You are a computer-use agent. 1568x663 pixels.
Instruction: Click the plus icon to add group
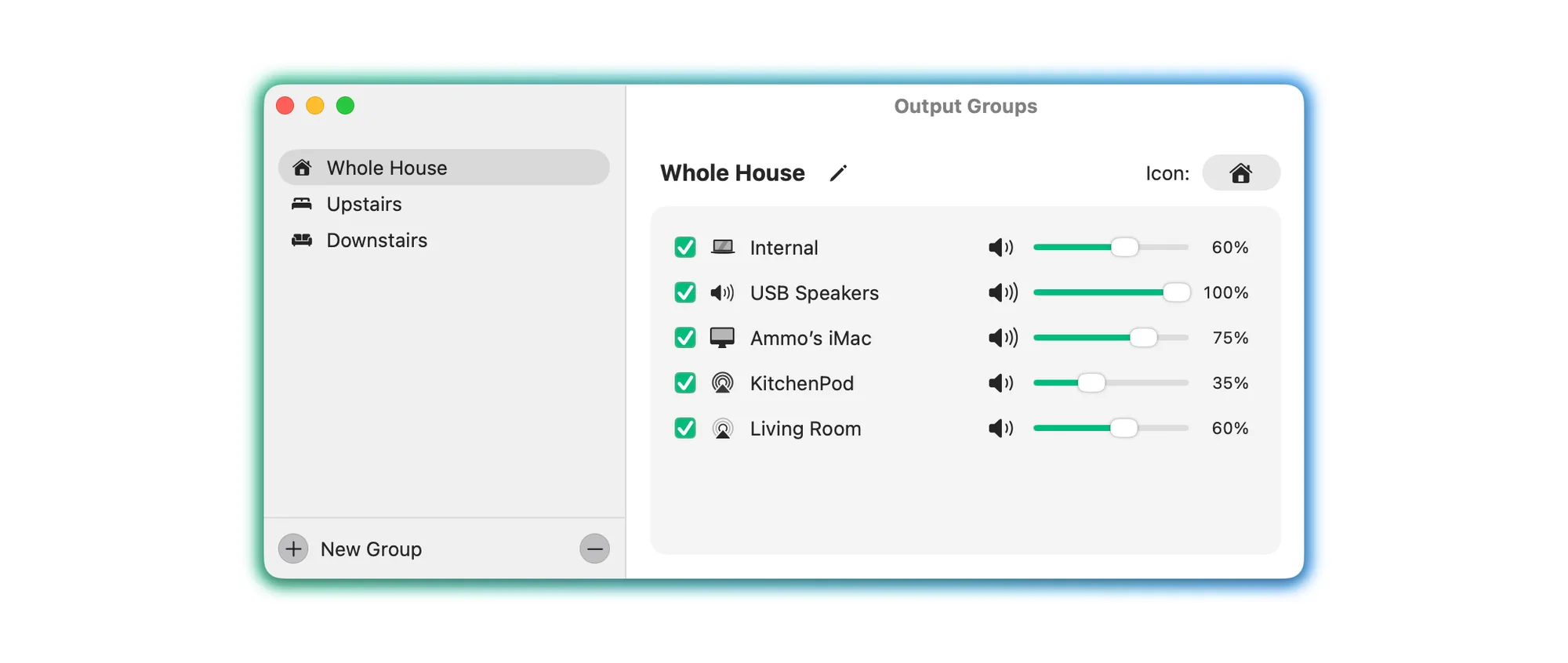(293, 549)
